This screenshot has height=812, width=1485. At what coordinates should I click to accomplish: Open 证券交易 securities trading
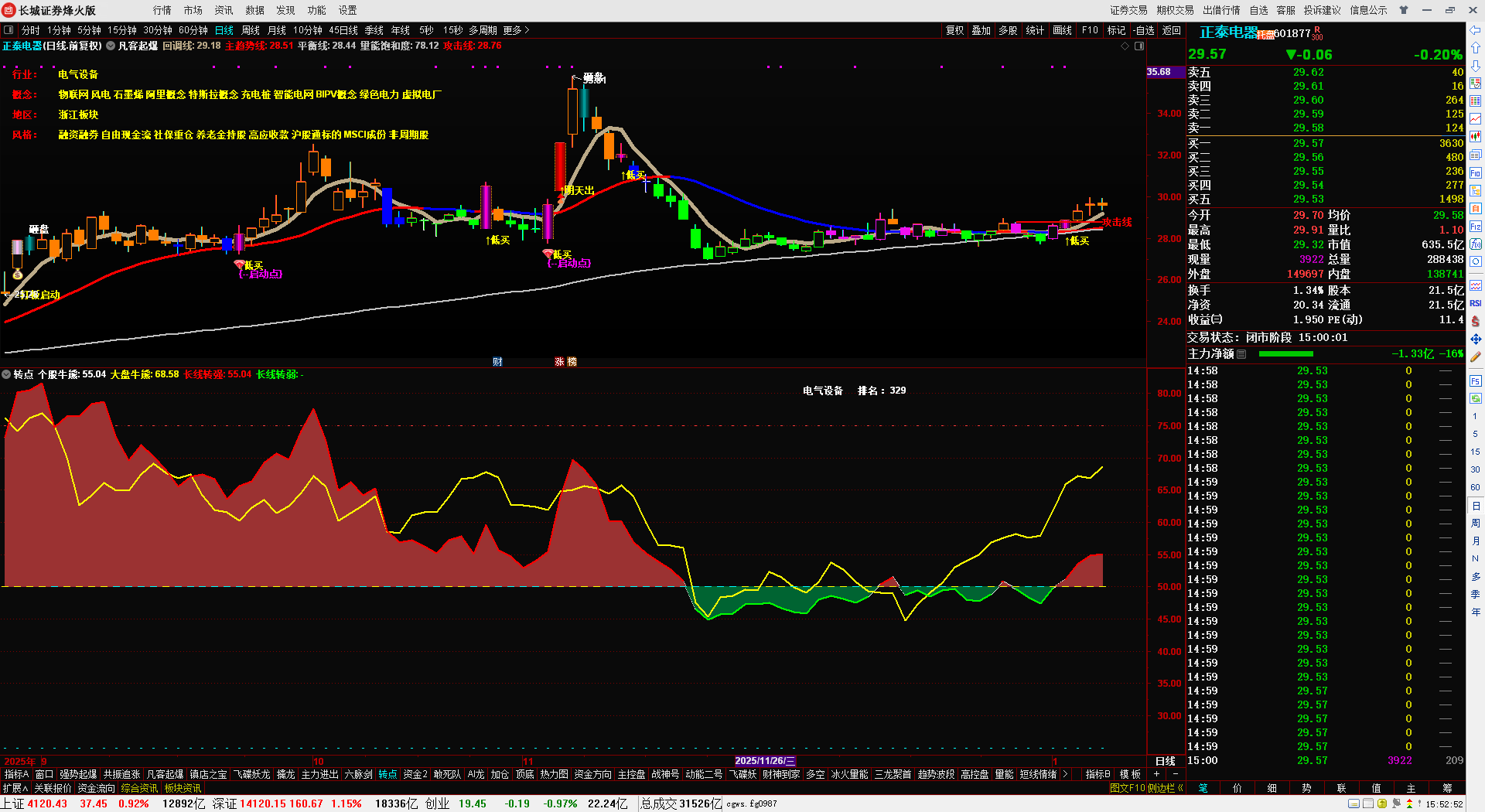click(1128, 10)
